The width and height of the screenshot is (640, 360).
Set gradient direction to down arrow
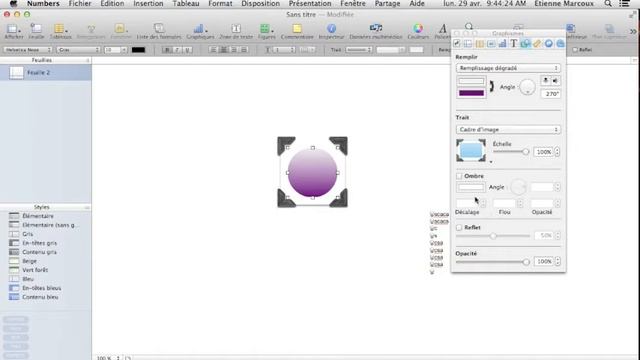point(545,81)
